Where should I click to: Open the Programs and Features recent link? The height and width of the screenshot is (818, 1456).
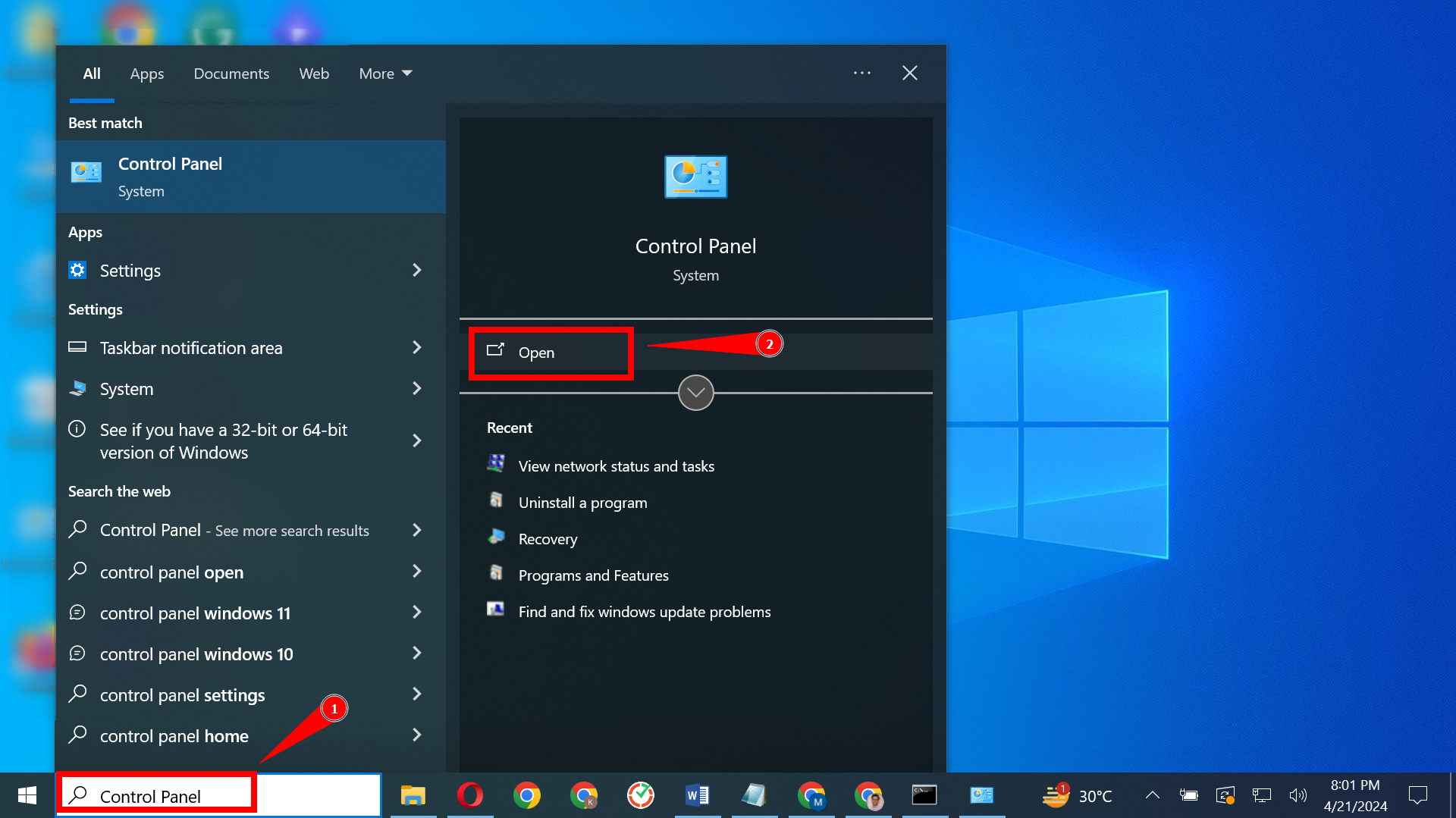[x=594, y=575]
